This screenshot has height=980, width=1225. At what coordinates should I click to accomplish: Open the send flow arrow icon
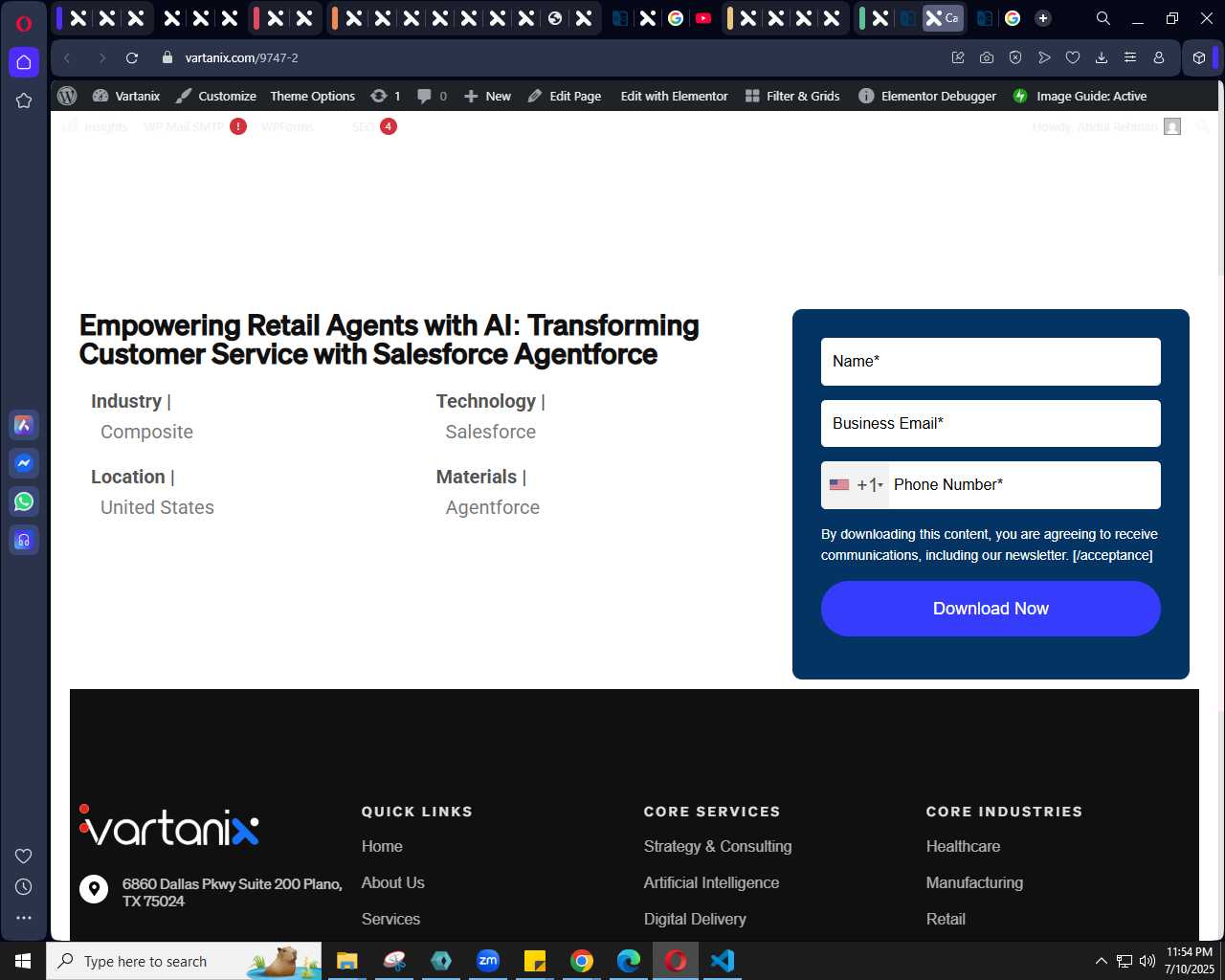click(x=1044, y=58)
